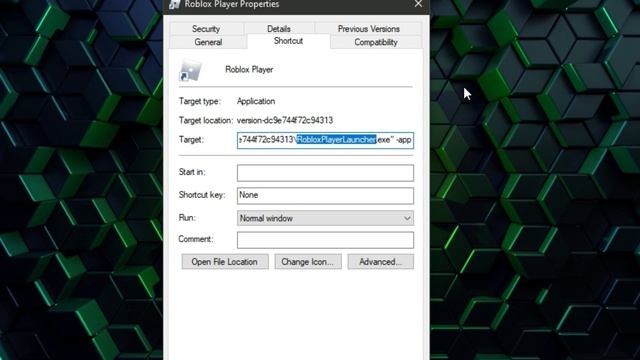This screenshot has height=360, width=640.
Task: Click the 'Target location:' label
Action: [x=206, y=120]
